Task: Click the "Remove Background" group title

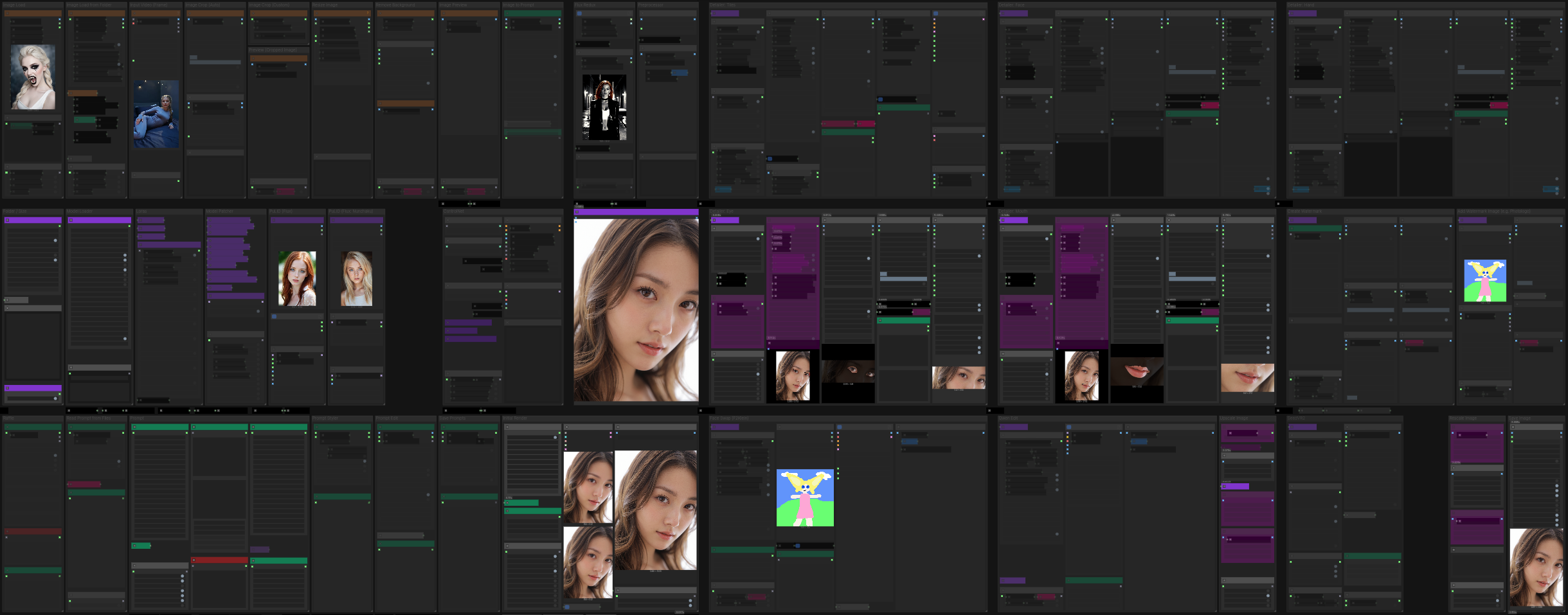Action: [396, 5]
